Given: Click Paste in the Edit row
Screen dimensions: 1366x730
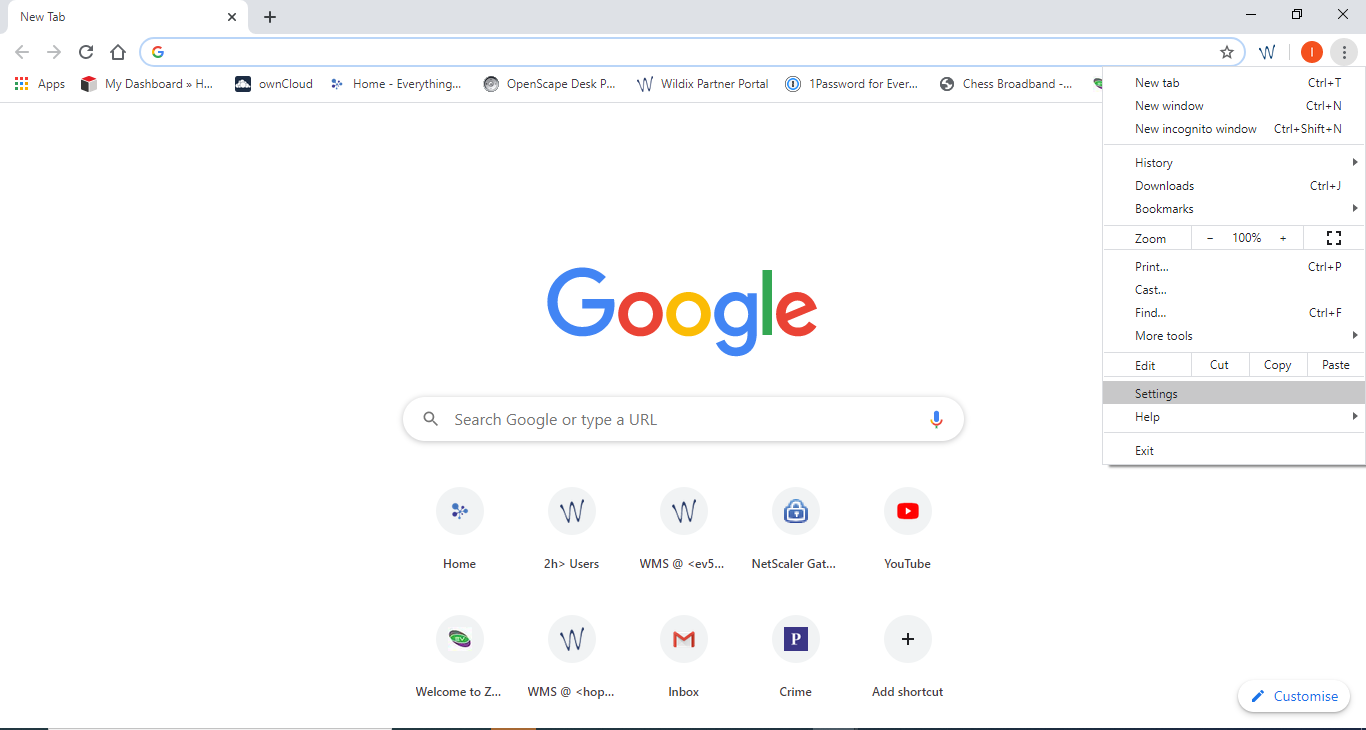Looking at the screenshot, I should 1336,365.
